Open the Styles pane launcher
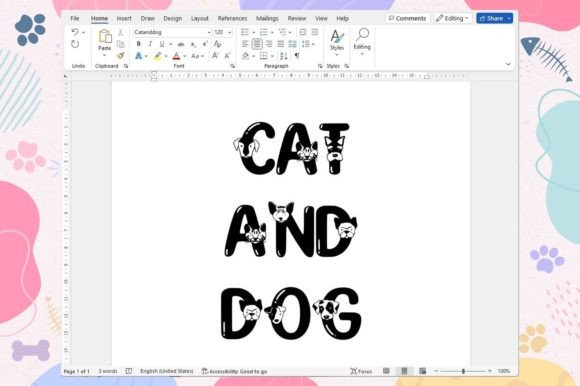Screen dimensions: 580x386 coord(347,66)
